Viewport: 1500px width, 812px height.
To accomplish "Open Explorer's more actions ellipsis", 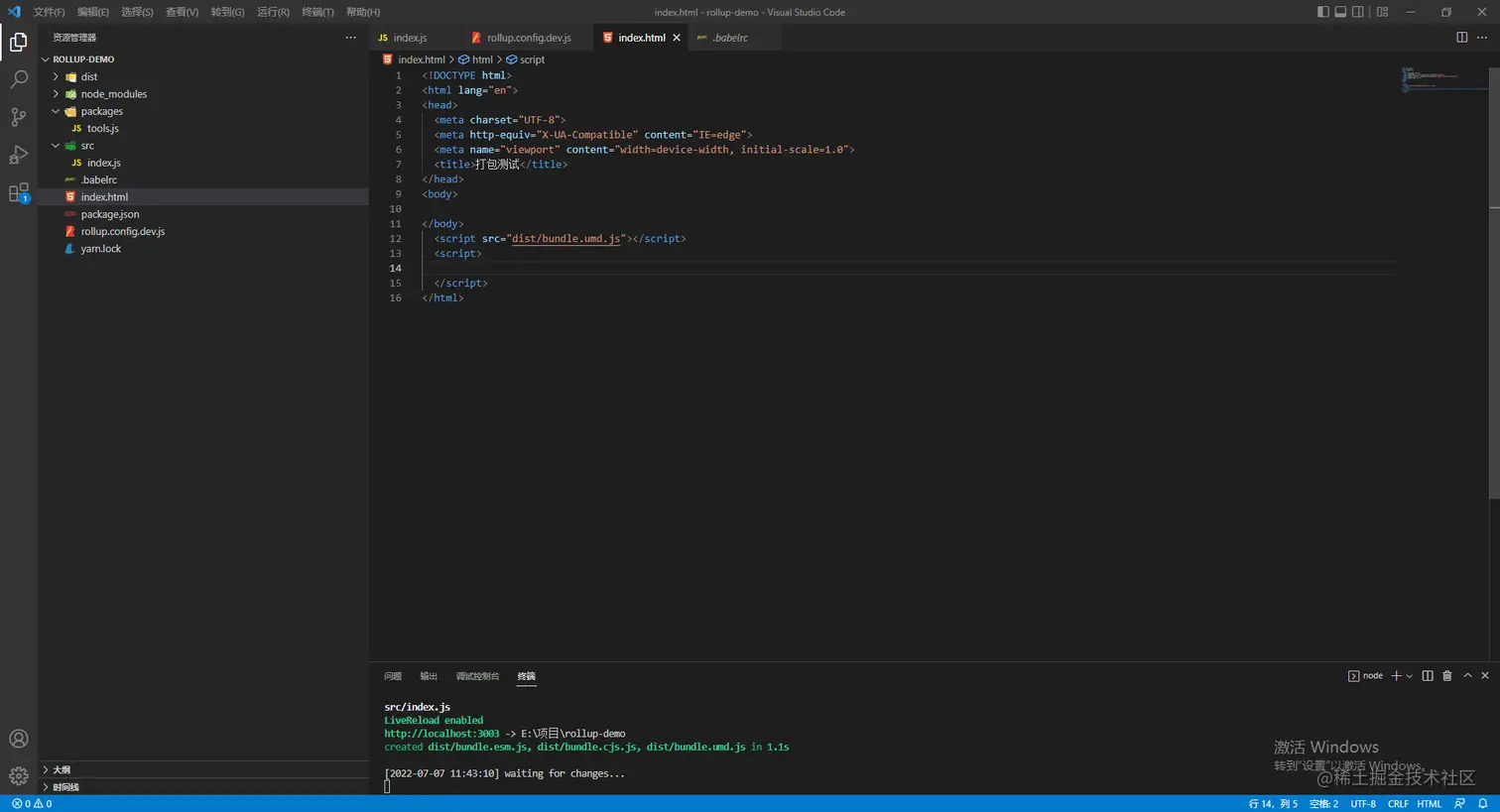I will [x=350, y=38].
